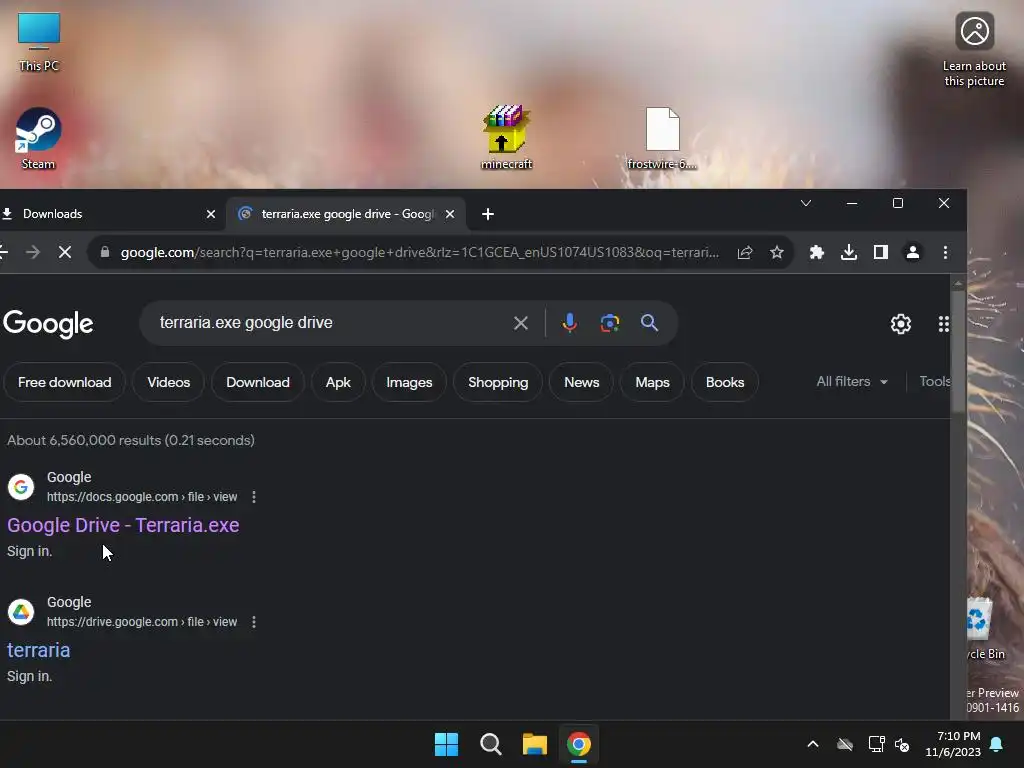The image size is (1024, 768).
Task: Focus the Chrome address bar URL
Action: [419, 252]
